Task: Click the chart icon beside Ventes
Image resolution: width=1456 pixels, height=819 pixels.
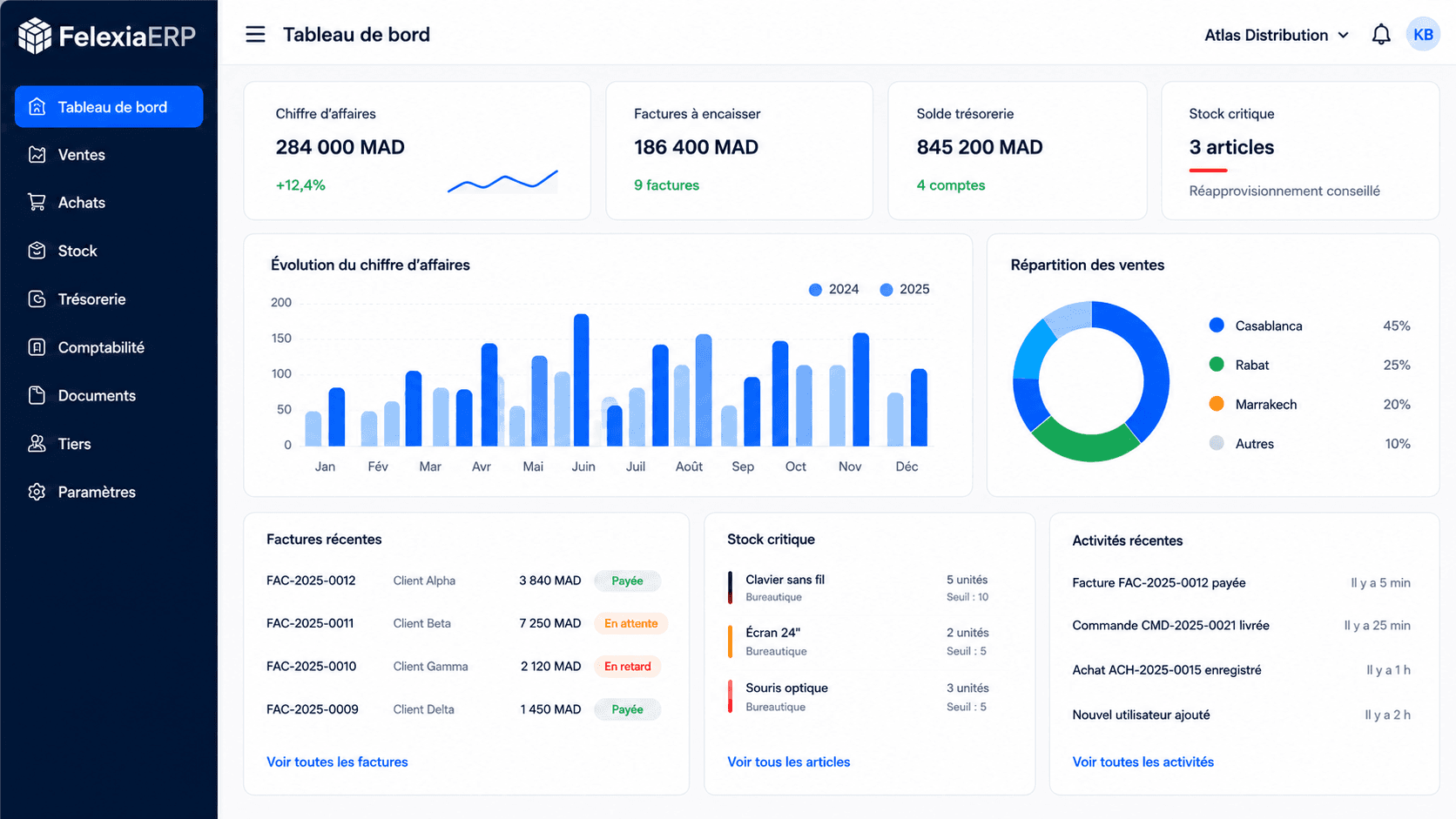Action: click(x=37, y=155)
